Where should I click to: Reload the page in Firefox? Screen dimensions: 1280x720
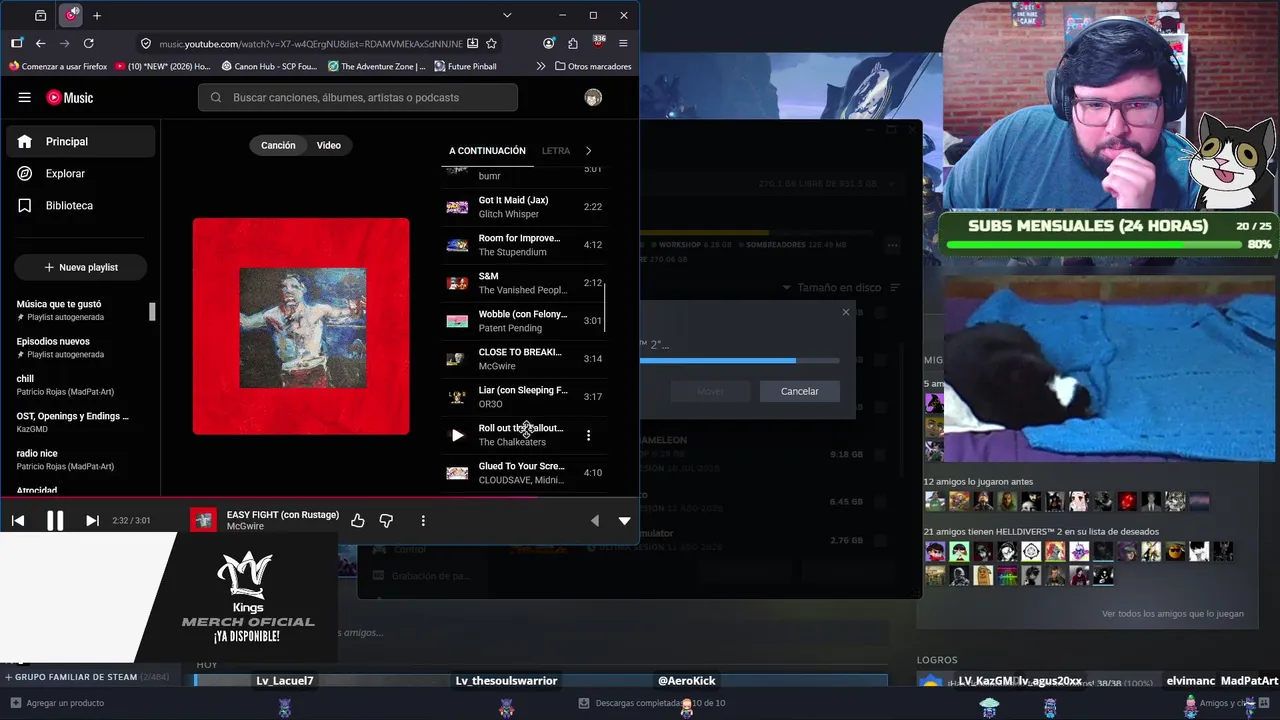89,43
